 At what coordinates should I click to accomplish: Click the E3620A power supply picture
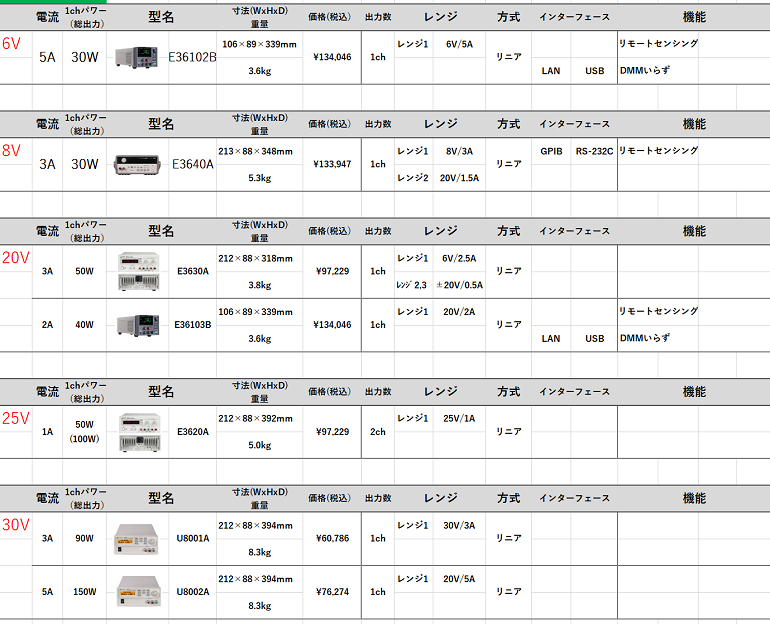pyautogui.click(x=138, y=431)
